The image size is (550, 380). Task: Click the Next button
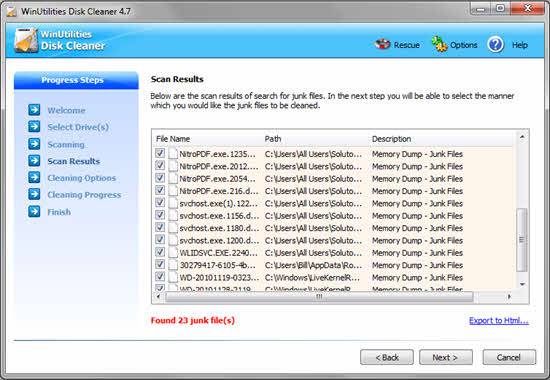click(445, 358)
